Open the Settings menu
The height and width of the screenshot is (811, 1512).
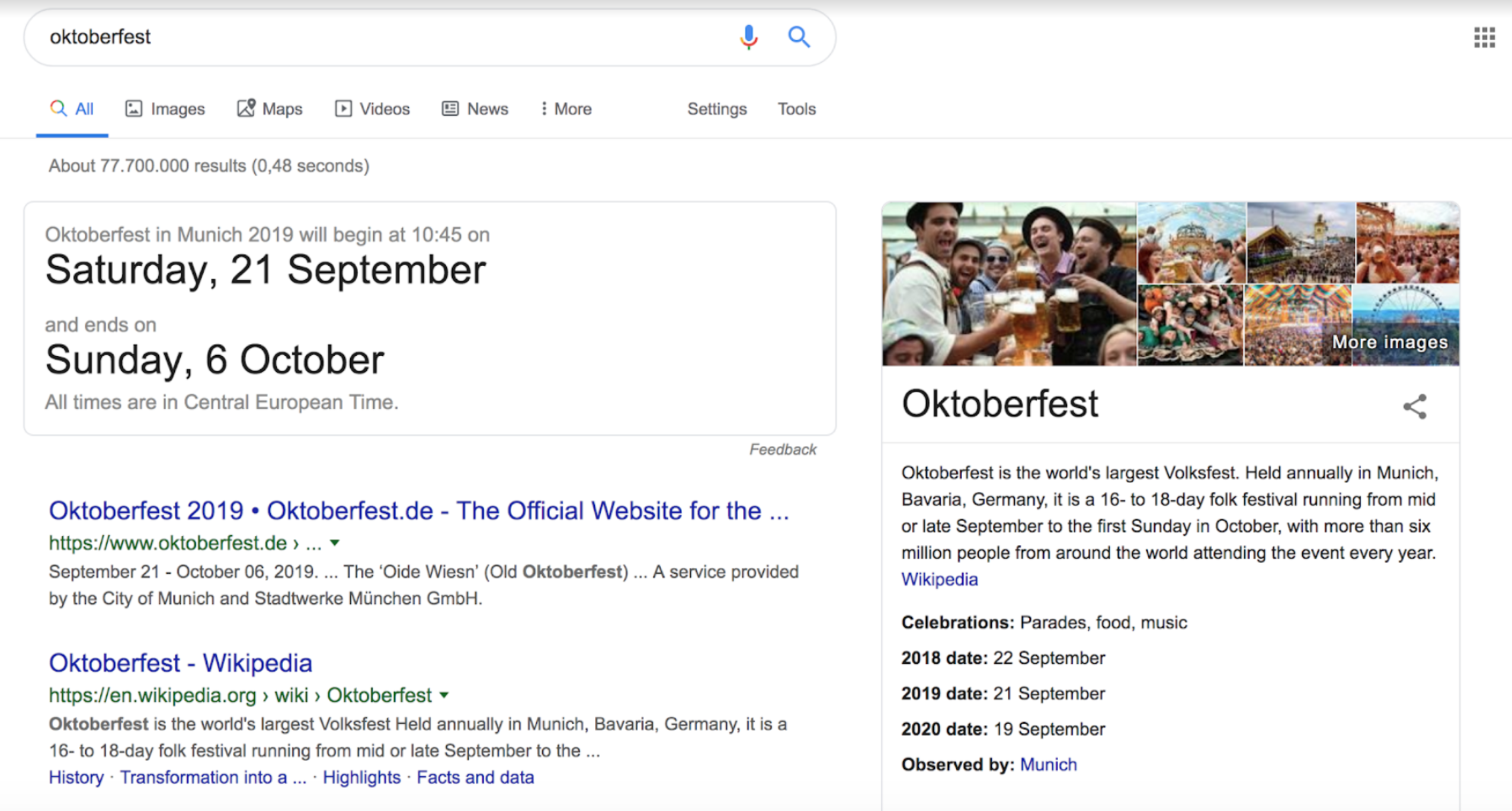tap(717, 109)
